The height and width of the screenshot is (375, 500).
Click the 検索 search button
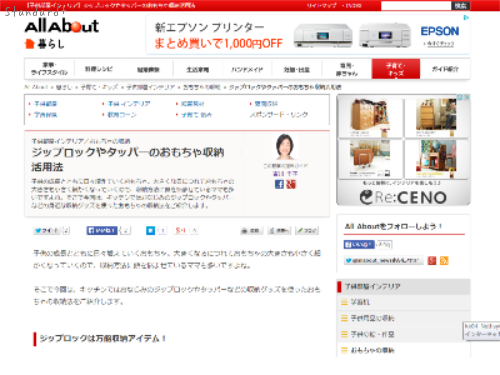tap(460, 6)
